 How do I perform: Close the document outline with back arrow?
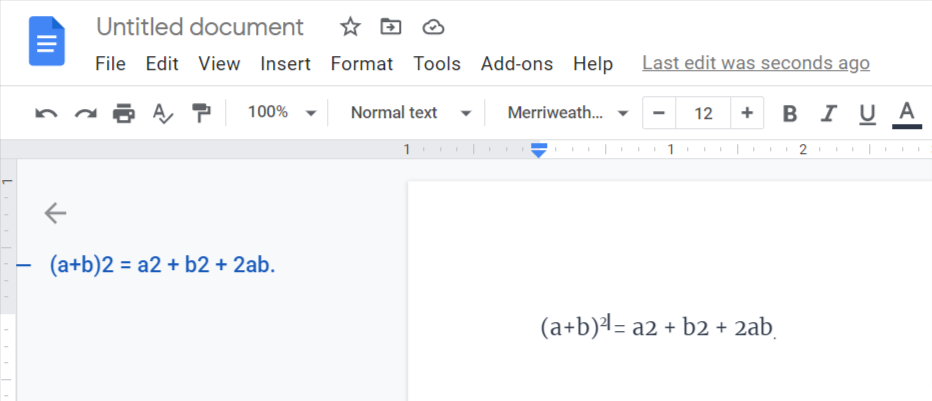tap(55, 212)
